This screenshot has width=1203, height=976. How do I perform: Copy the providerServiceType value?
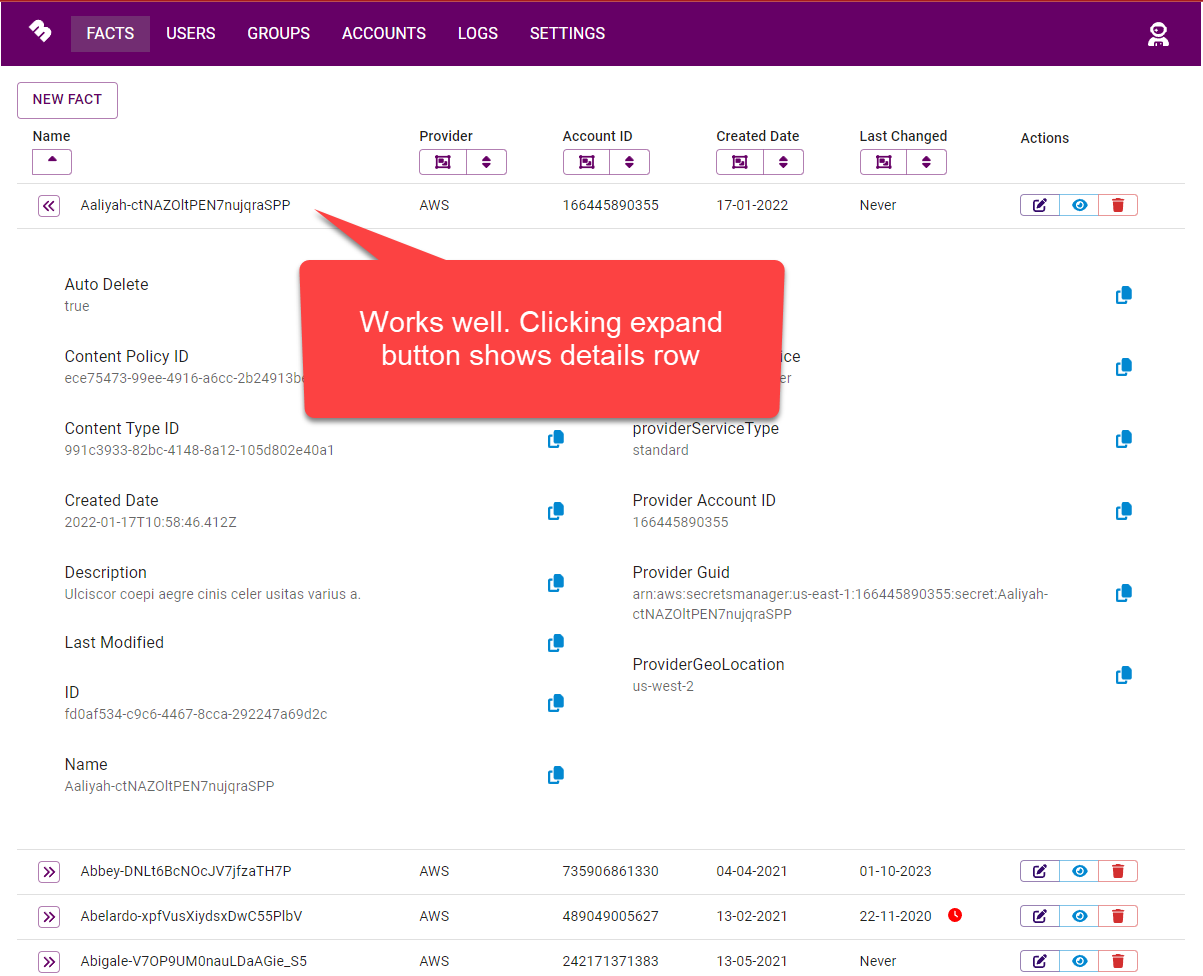[x=1124, y=439]
